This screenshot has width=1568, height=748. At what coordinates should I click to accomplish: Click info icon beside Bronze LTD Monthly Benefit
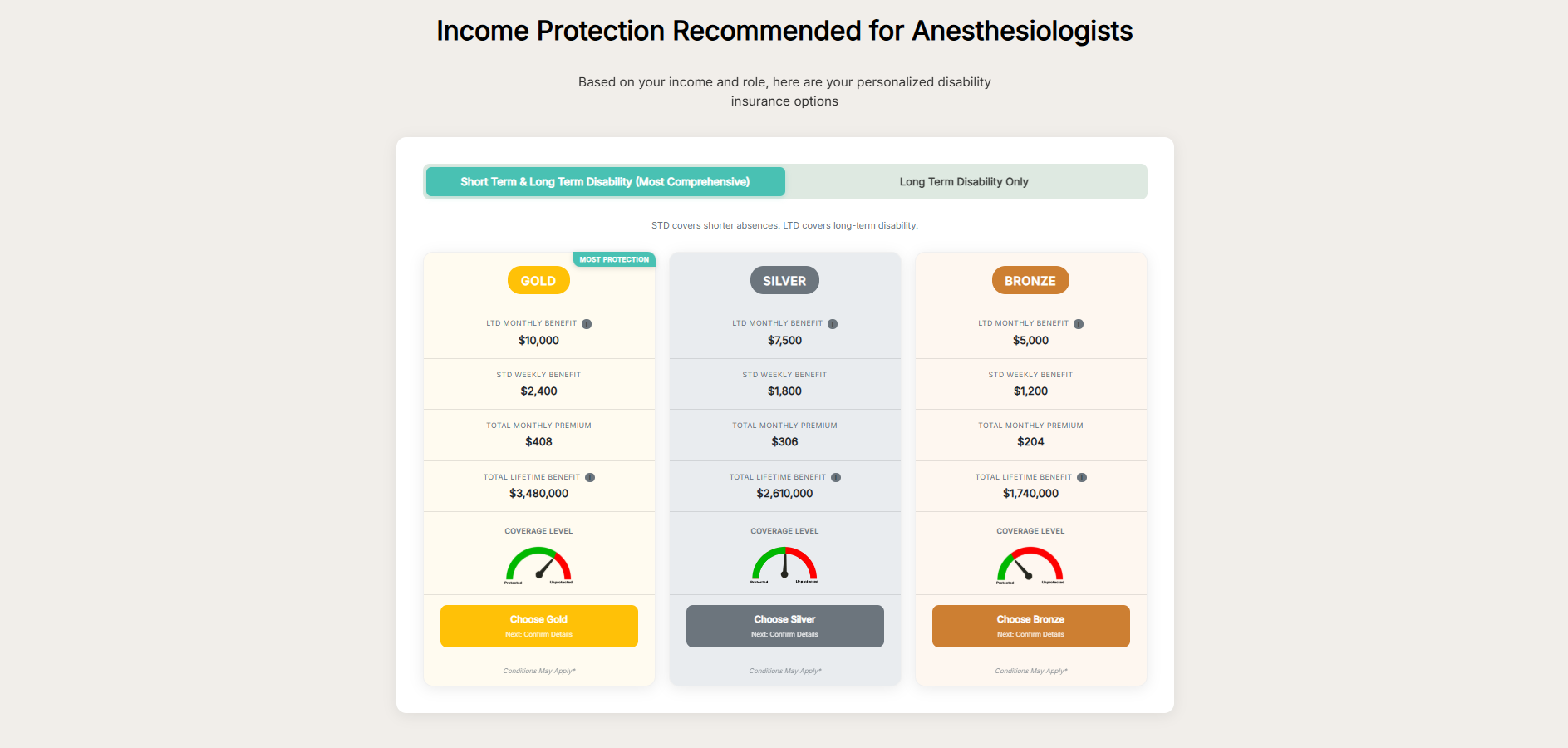(x=1079, y=324)
